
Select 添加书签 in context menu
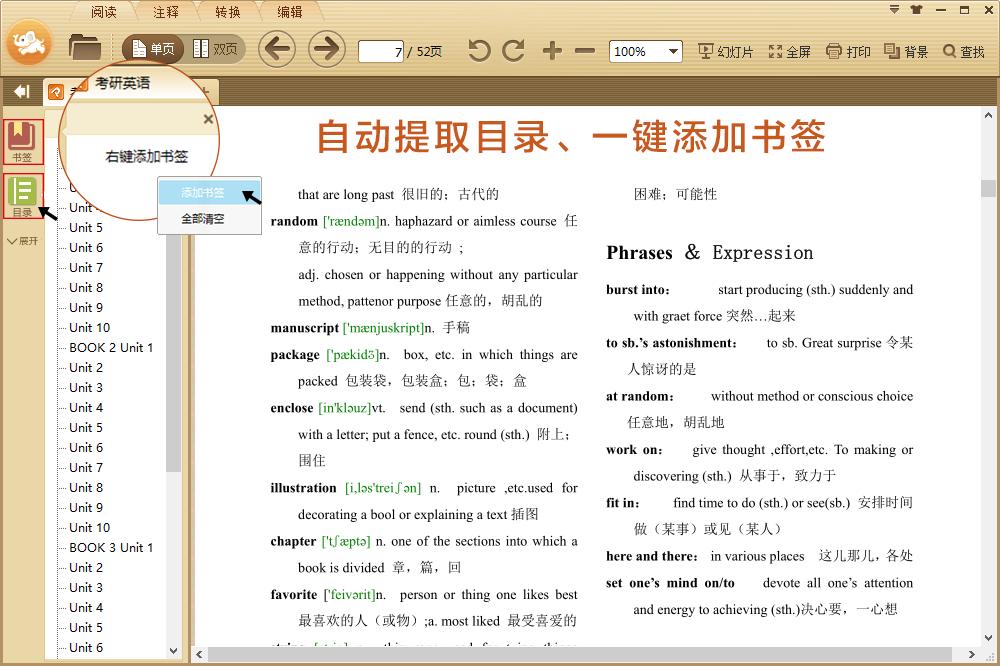209,192
